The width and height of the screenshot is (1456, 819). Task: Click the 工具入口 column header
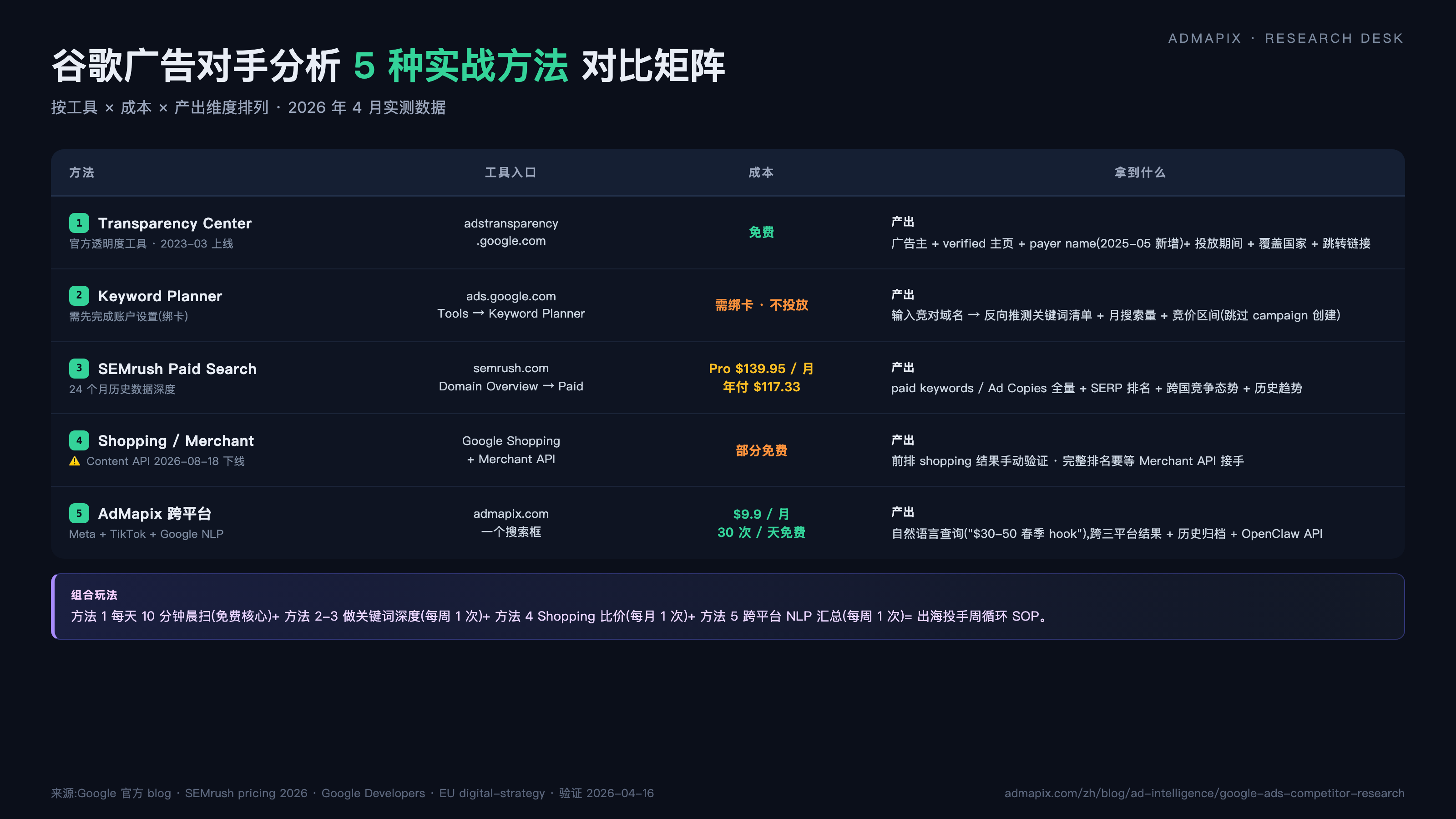(511, 172)
